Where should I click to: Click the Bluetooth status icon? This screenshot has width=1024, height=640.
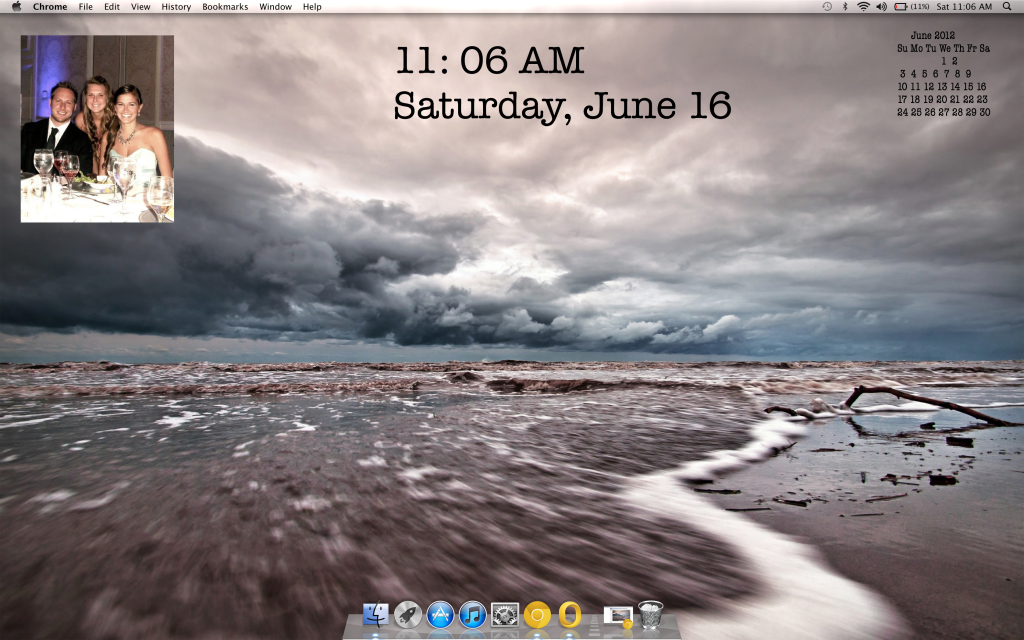844,7
